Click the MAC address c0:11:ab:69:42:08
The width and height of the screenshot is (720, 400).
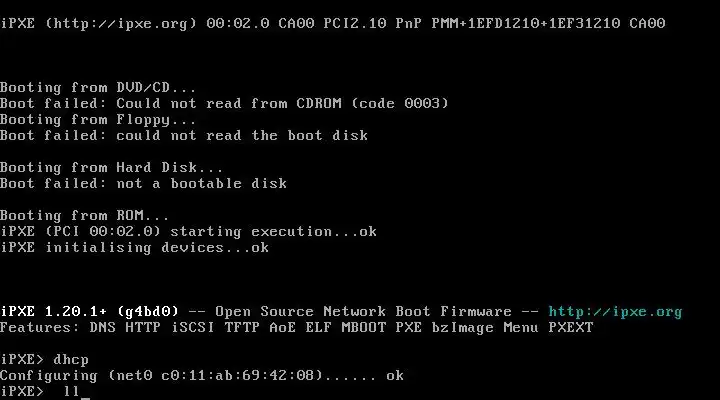coord(237,375)
